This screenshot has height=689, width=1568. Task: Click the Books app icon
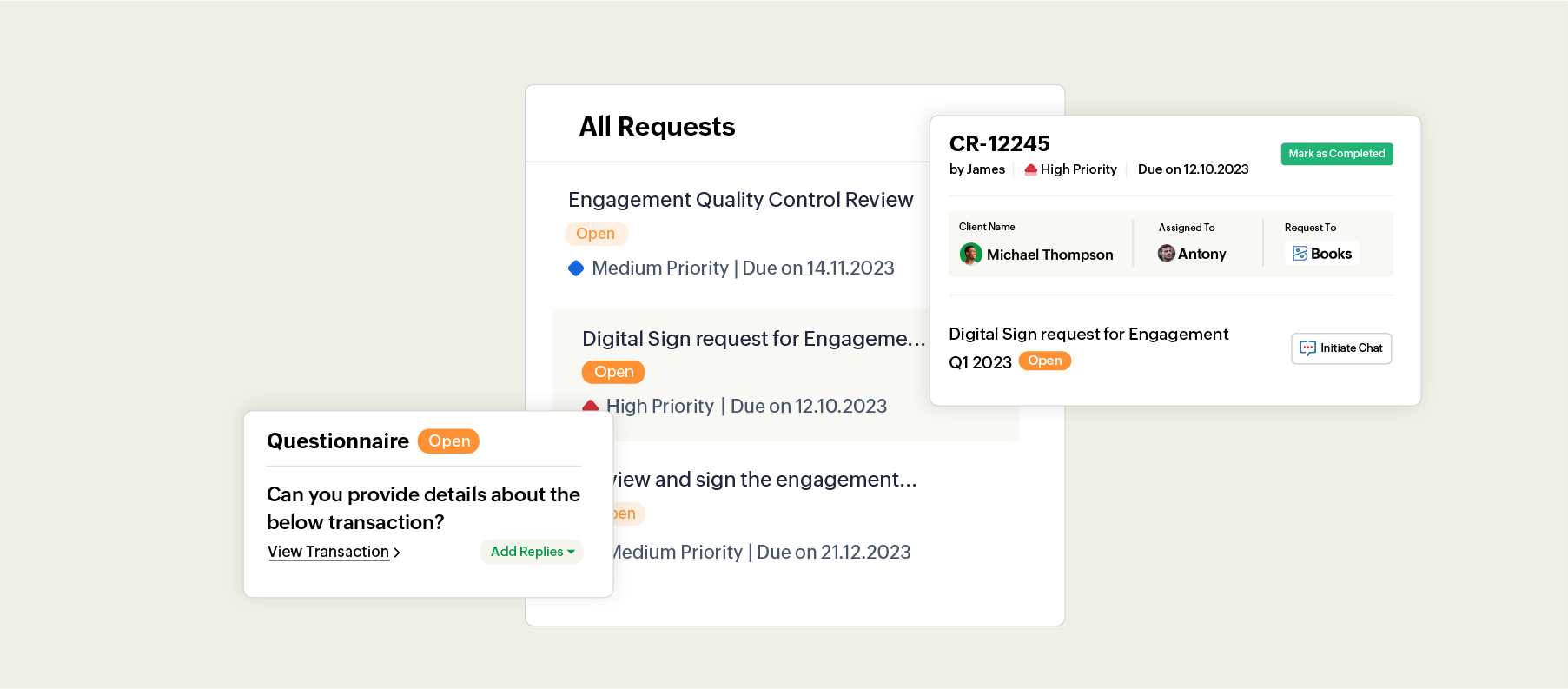(x=1300, y=254)
